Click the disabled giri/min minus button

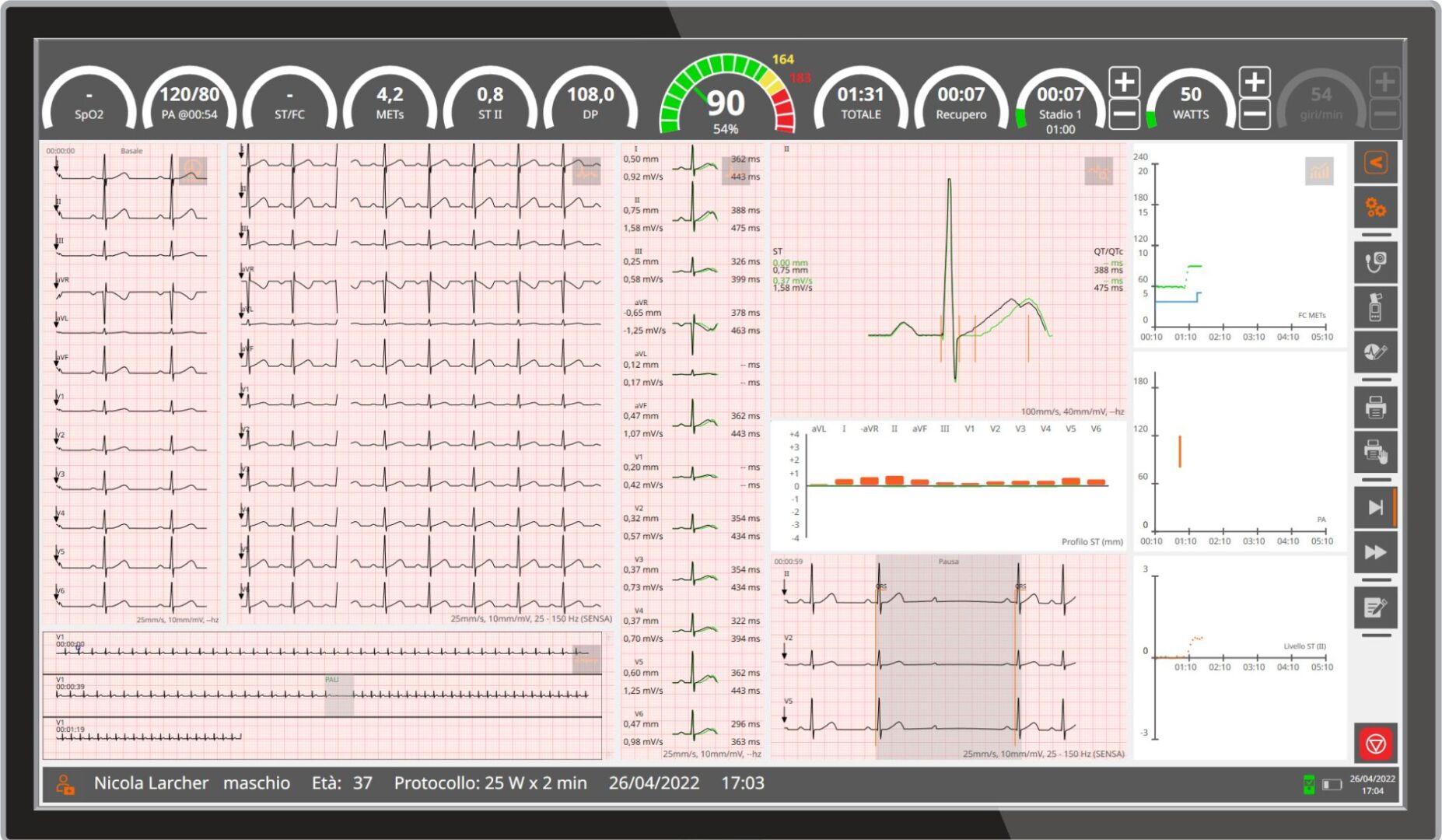tap(1384, 115)
